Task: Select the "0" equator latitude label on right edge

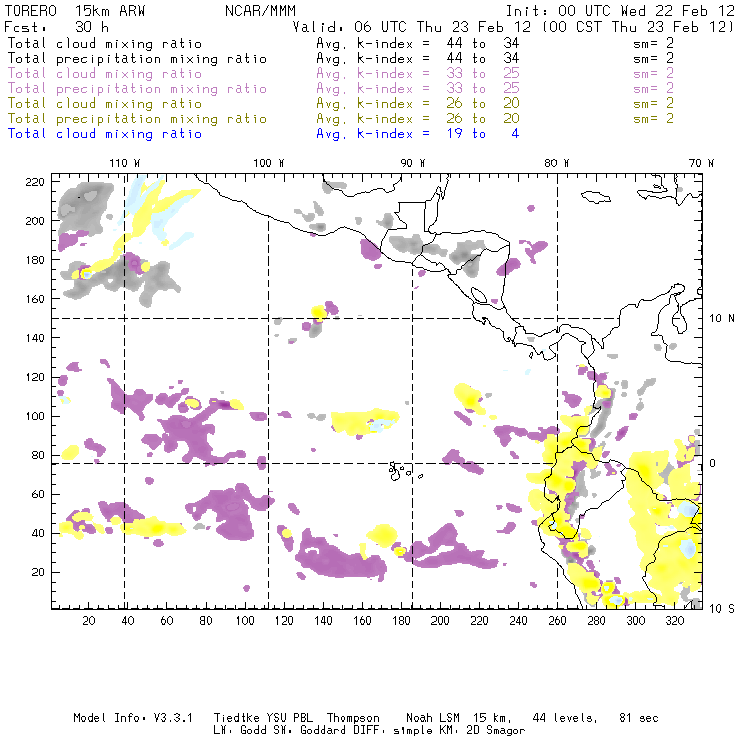Action: (713, 463)
